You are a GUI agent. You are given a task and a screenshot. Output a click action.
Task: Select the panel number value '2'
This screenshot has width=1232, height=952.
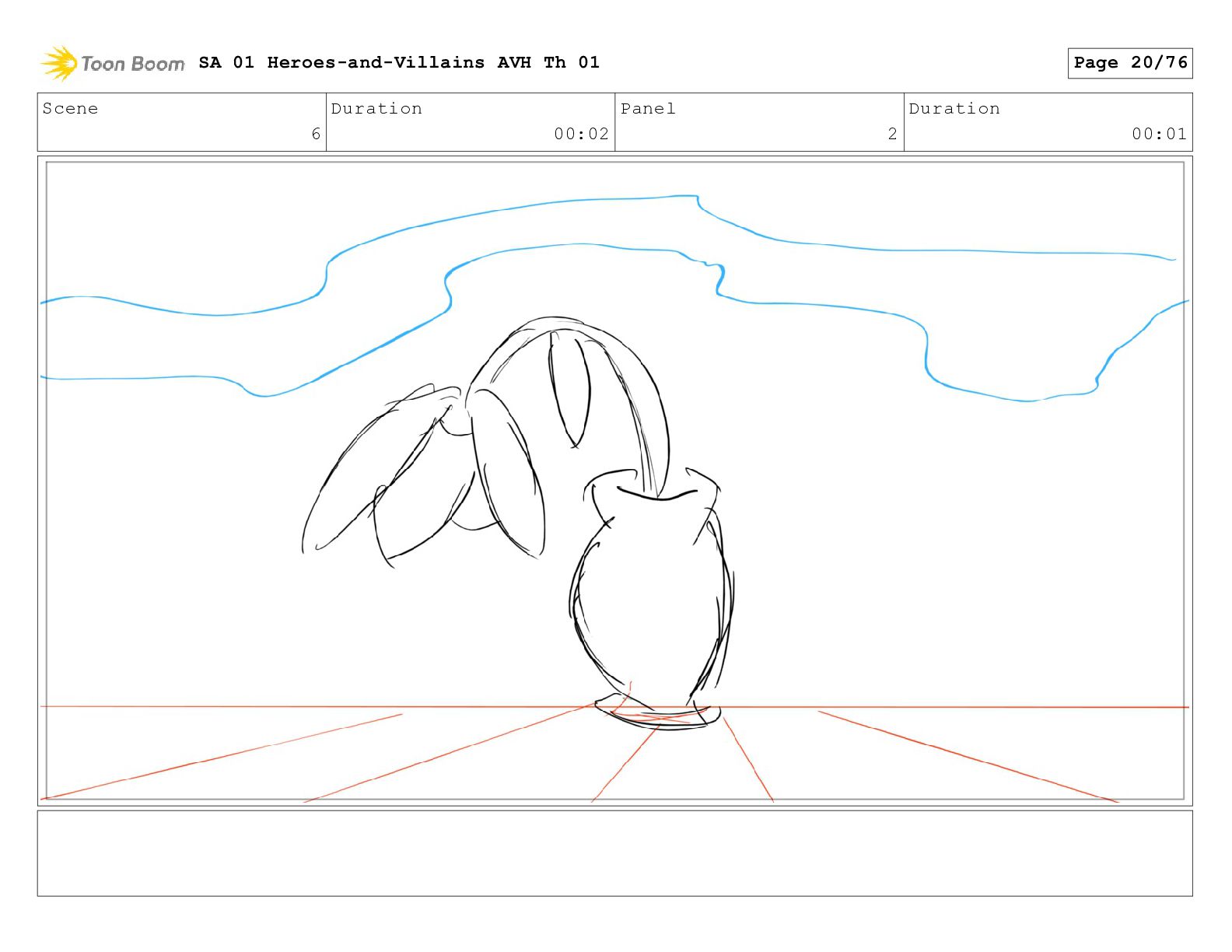[893, 134]
